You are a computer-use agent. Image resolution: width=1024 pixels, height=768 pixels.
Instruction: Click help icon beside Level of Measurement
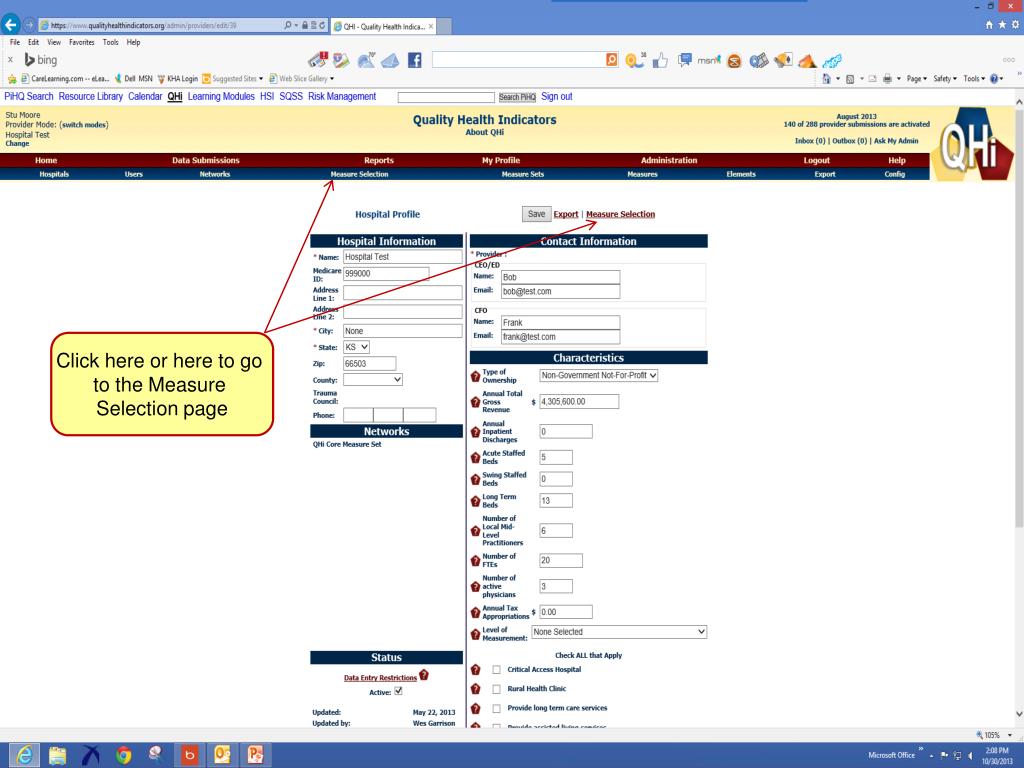[x=475, y=633]
